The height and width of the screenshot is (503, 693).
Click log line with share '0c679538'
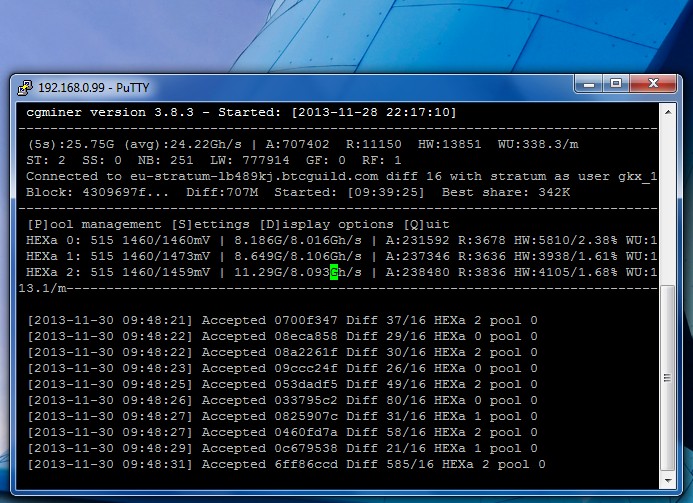pos(282,448)
